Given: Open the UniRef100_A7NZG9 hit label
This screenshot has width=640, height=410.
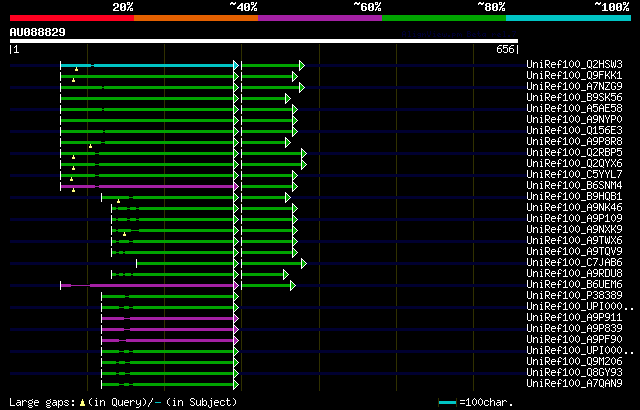Looking at the screenshot, I should pyautogui.click(x=574, y=86).
